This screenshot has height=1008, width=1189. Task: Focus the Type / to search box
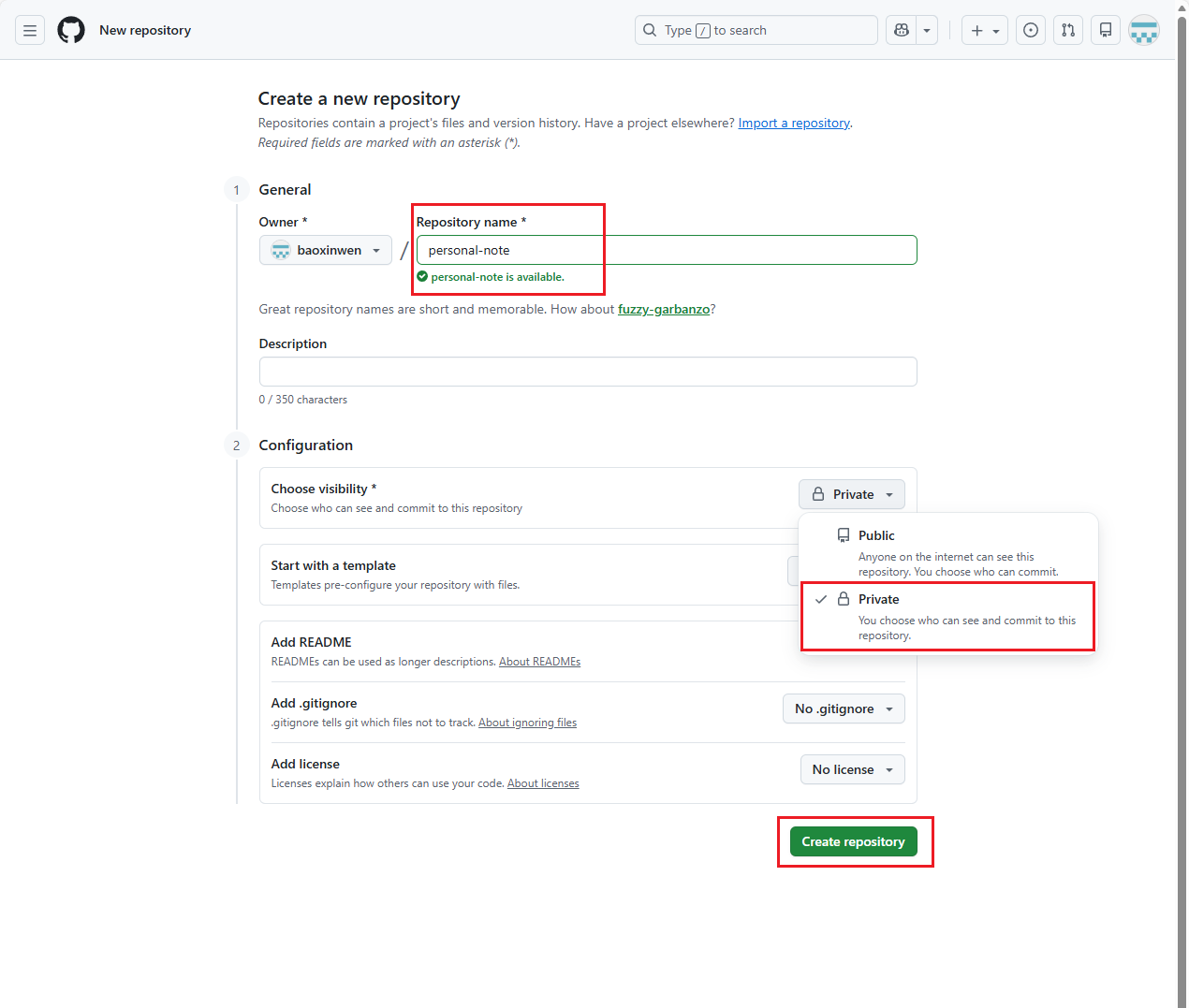[x=756, y=30]
